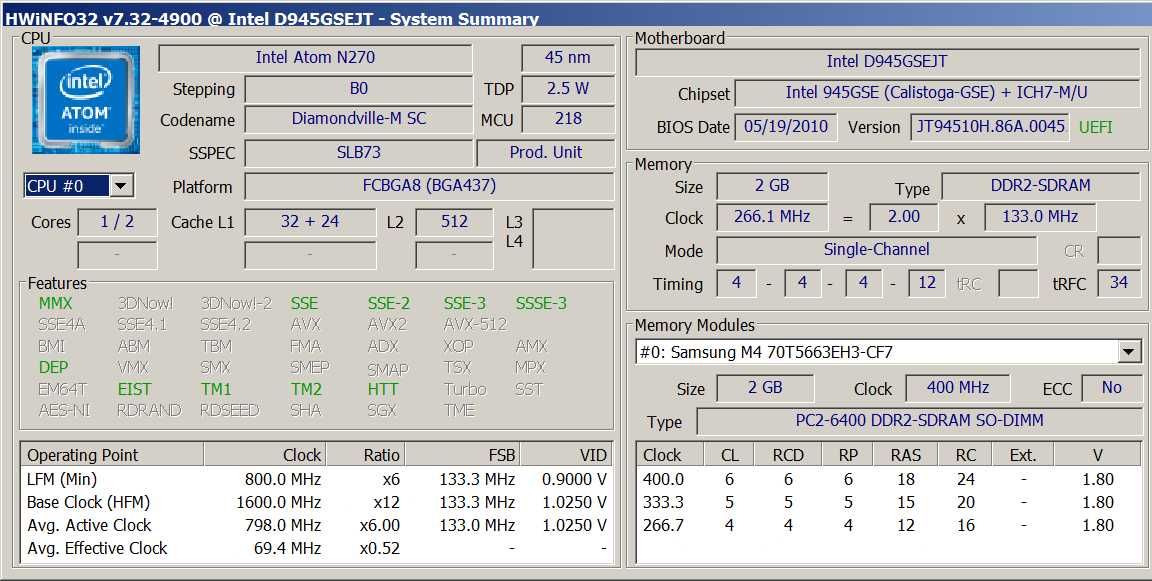Select the Diamondville-M SC codename field
The width and height of the screenshot is (1152, 581).
[x=359, y=119]
